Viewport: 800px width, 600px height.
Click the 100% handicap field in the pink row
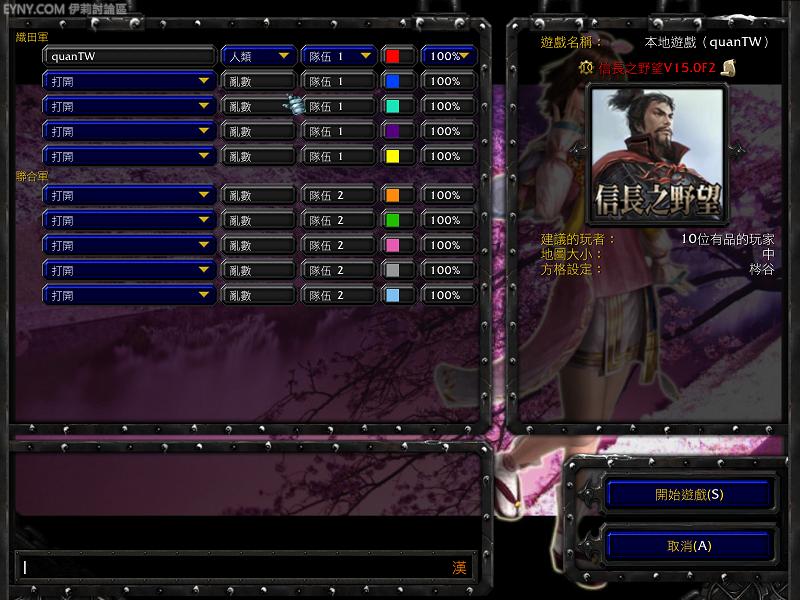pyautogui.click(x=449, y=245)
